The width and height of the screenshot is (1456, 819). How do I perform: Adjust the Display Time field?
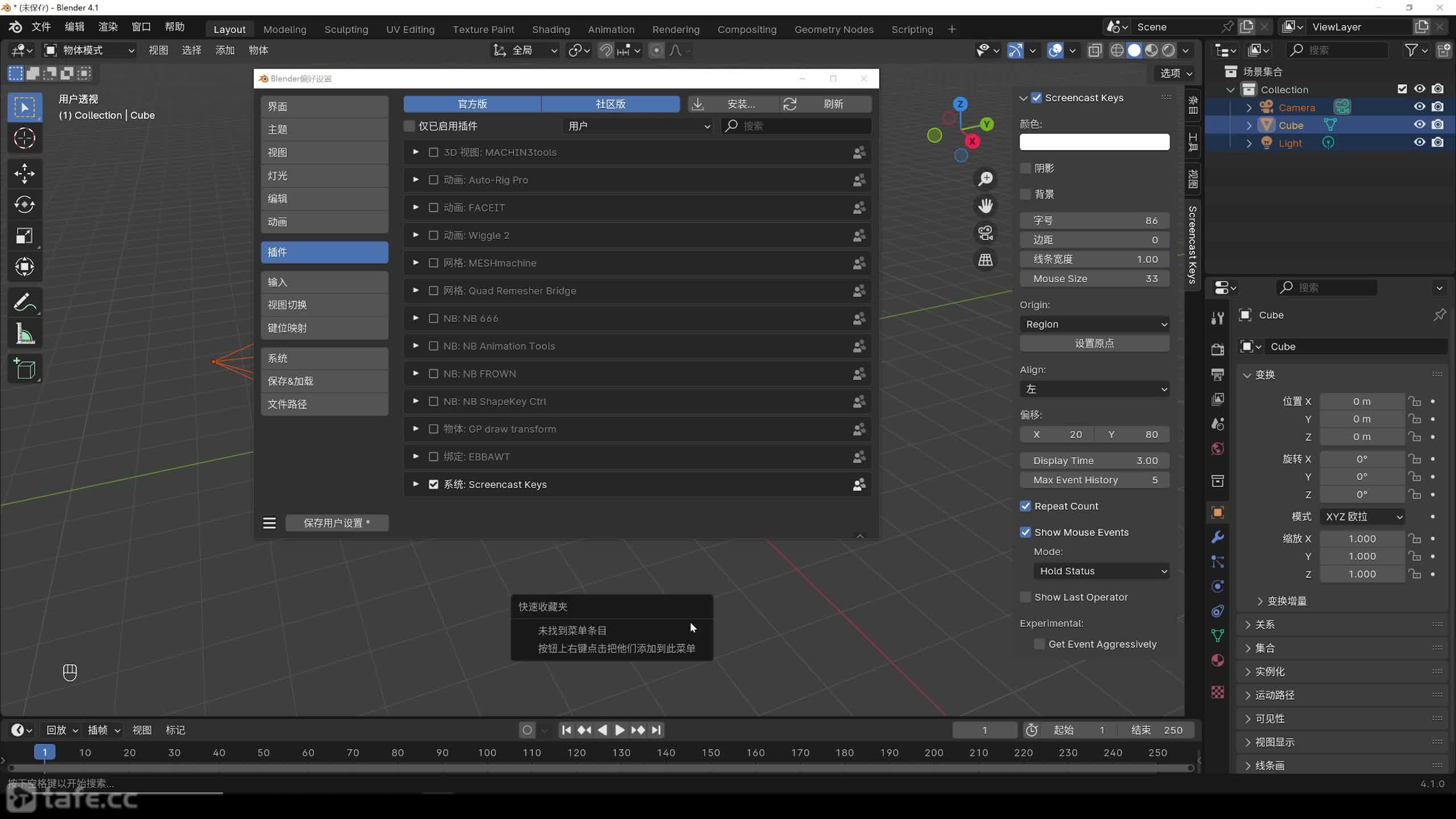(x=1094, y=461)
